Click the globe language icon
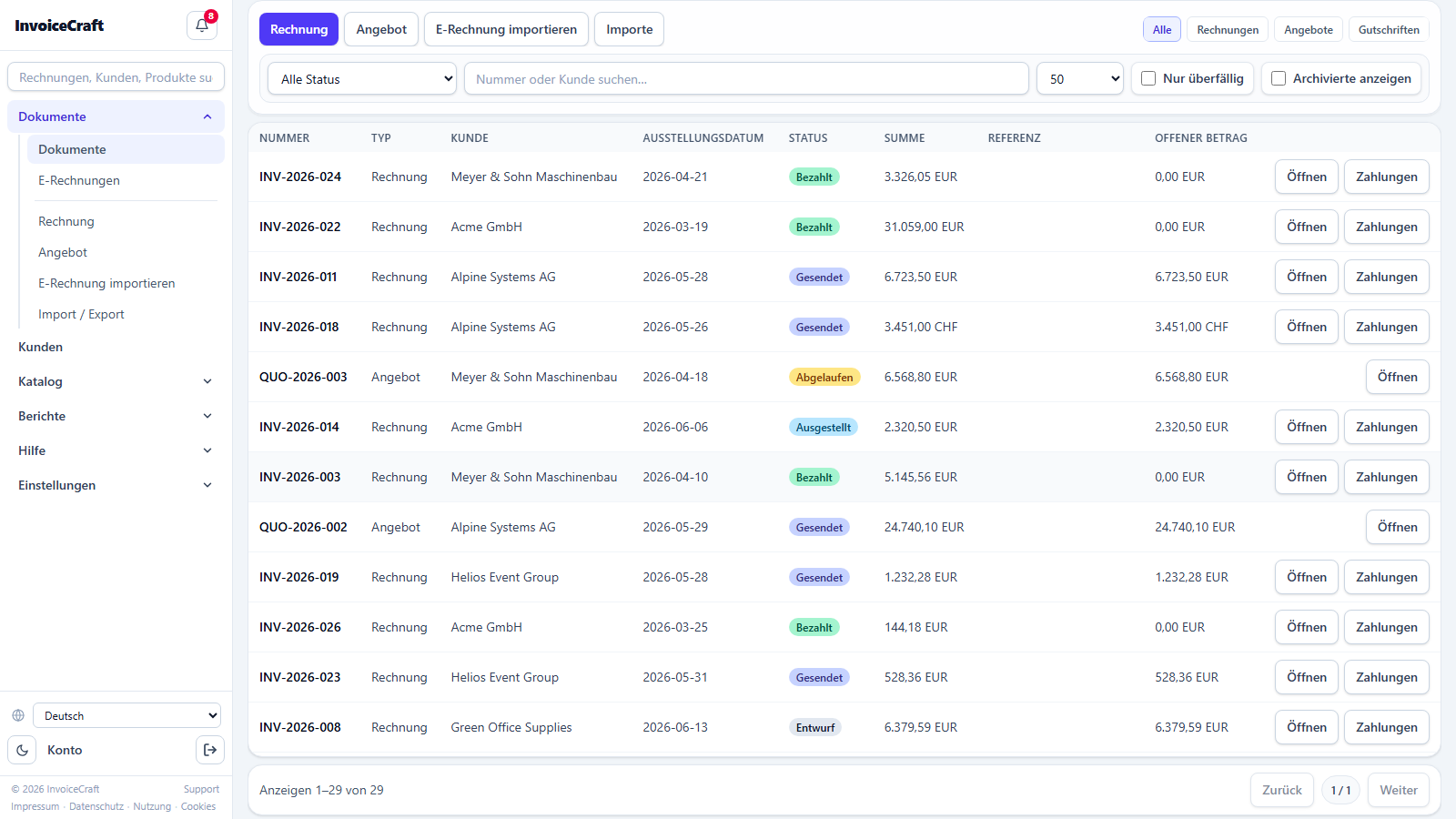Viewport: 1456px width, 819px height. tap(18, 715)
